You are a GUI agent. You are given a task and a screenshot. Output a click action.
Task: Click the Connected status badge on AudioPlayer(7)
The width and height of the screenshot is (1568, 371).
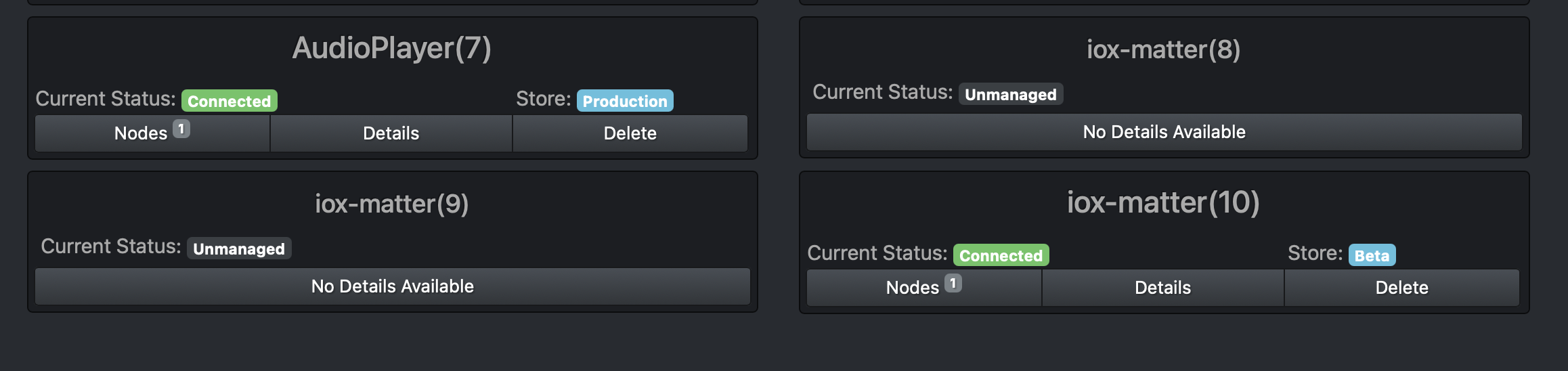point(229,101)
